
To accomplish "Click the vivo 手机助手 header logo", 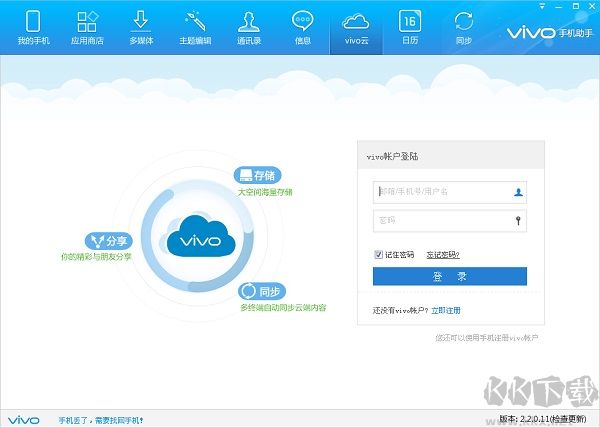I will coord(549,33).
